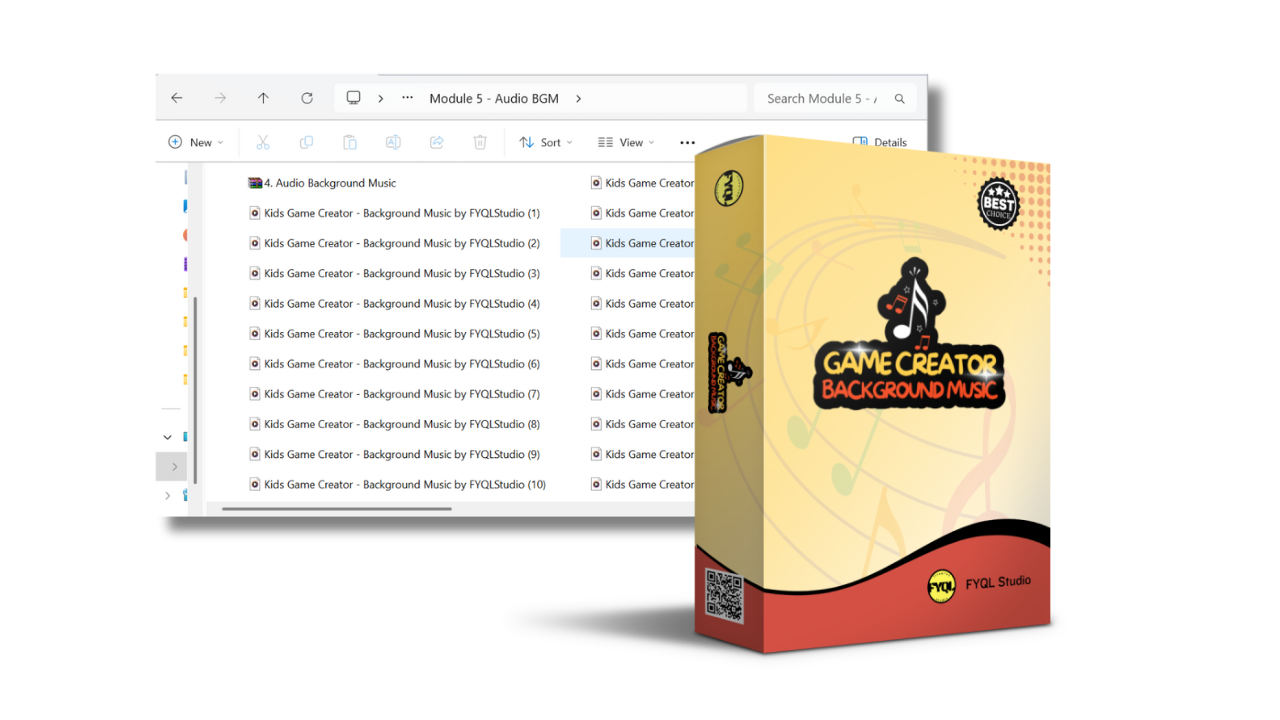
Task: Click the file icon of FYQLStudio (5)
Action: 254,333
